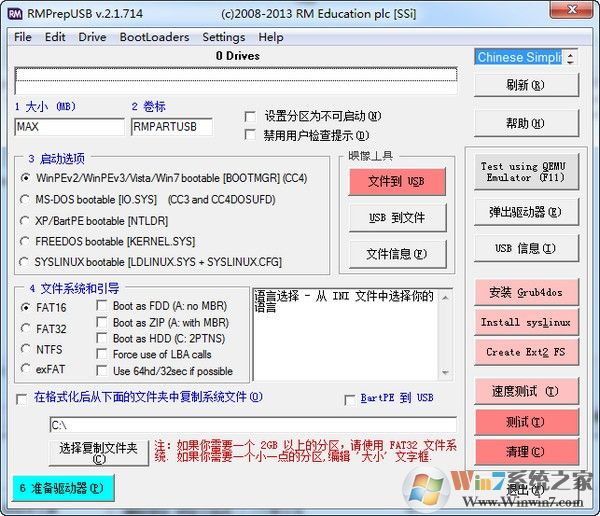
Task: Click the USB 信息 (I) button
Action: click(x=526, y=248)
